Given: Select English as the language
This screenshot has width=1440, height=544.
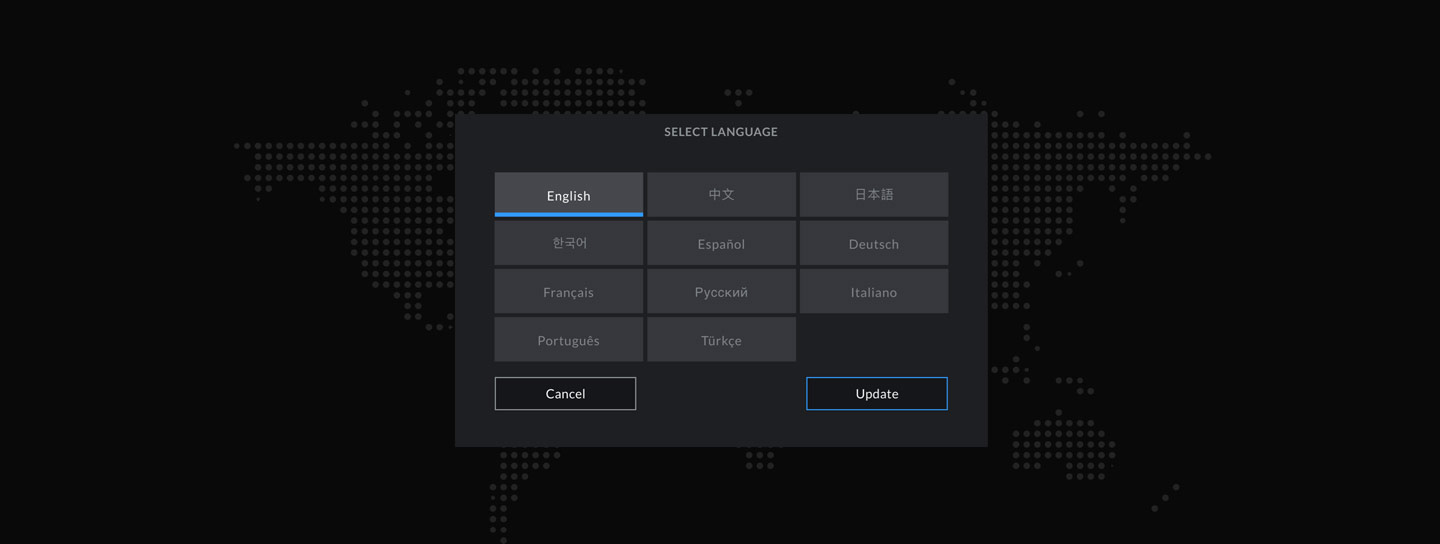Looking at the screenshot, I should pos(568,194).
